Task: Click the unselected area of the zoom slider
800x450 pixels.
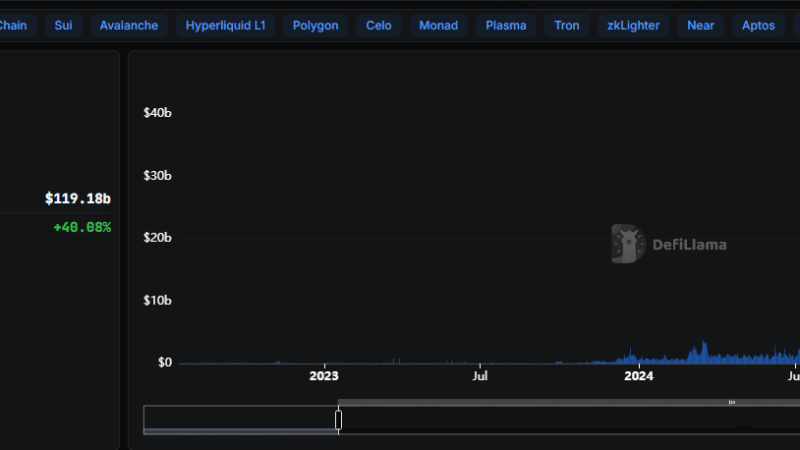Action: 241,420
